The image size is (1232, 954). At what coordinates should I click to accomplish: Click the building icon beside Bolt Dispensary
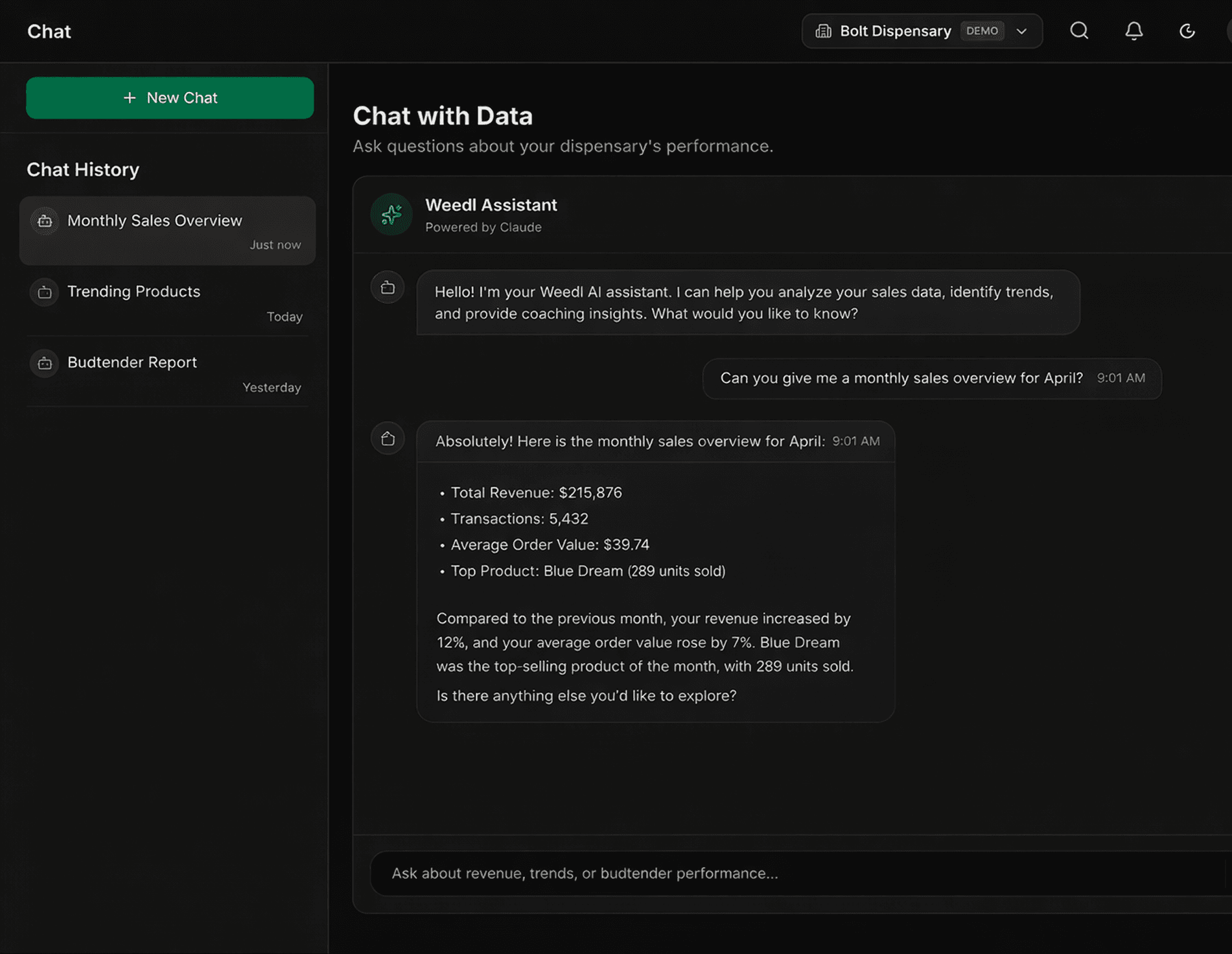click(x=824, y=30)
